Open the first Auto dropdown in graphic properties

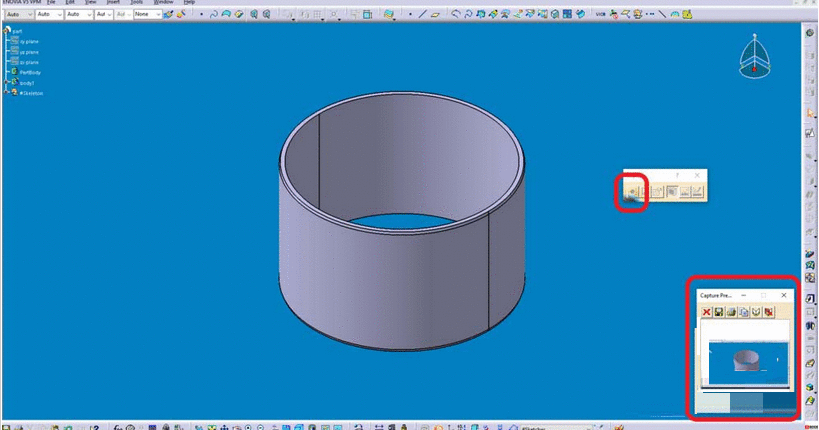click(x=19, y=15)
